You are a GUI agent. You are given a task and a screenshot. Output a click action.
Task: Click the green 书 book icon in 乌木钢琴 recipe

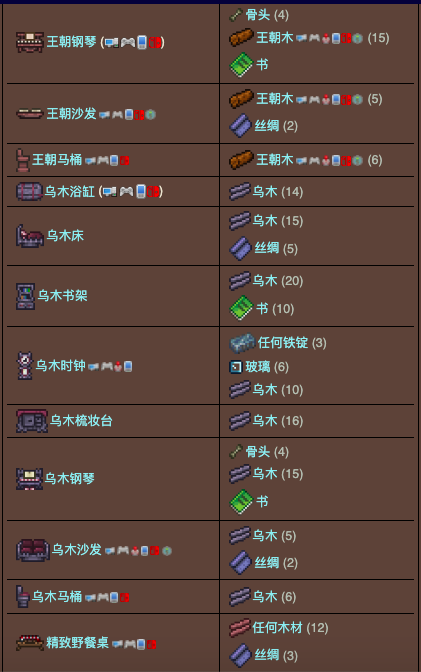[x=241, y=501]
